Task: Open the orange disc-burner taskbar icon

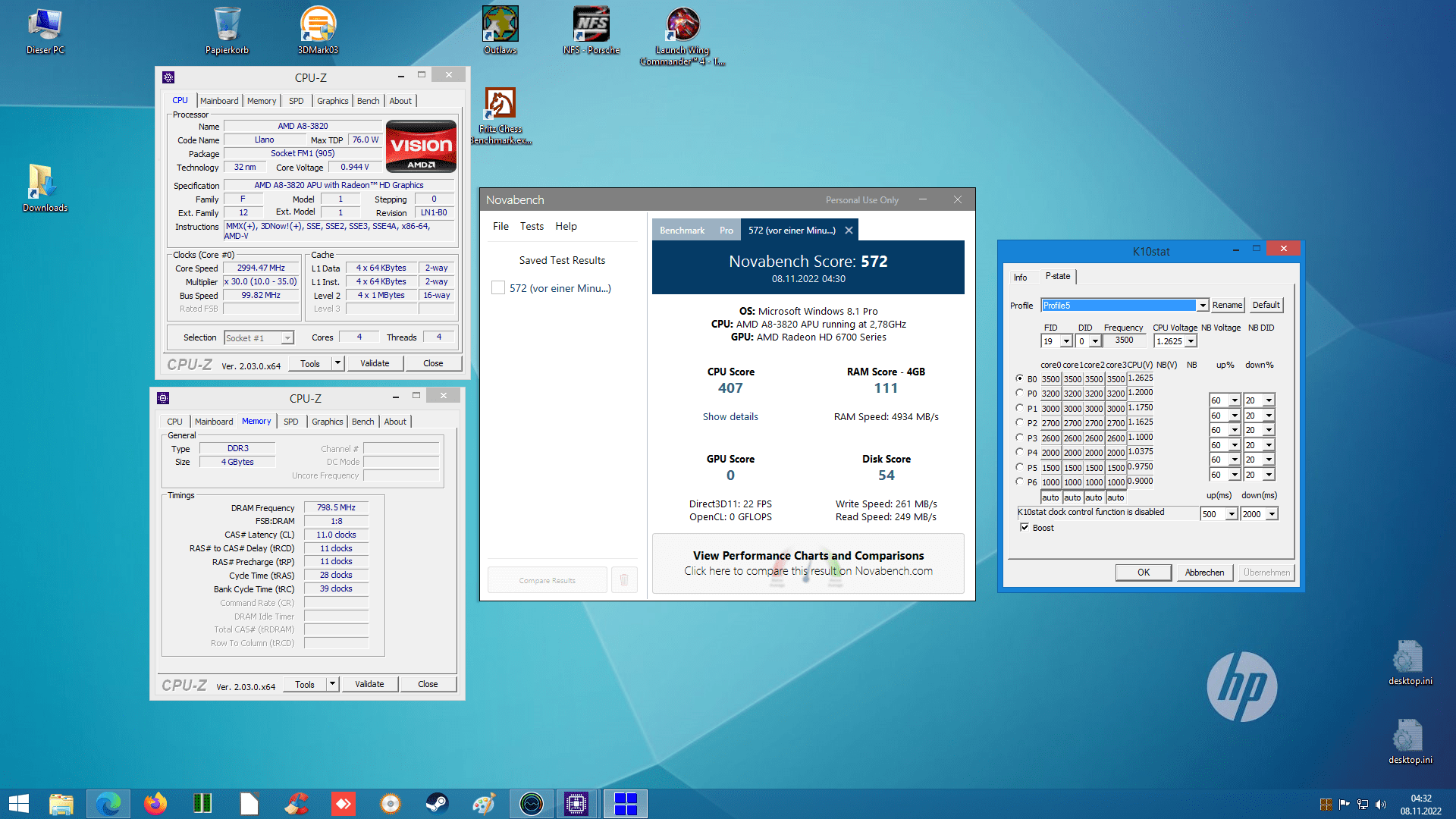Action: click(391, 804)
